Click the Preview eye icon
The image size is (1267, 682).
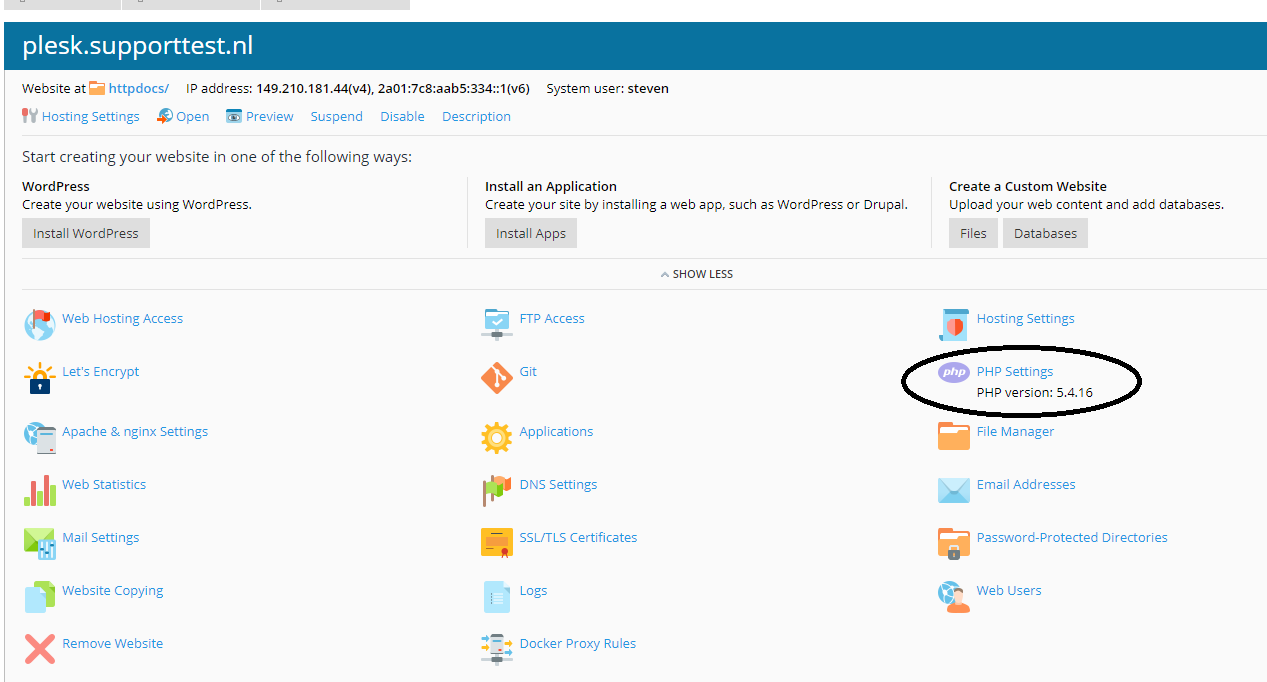coord(234,116)
